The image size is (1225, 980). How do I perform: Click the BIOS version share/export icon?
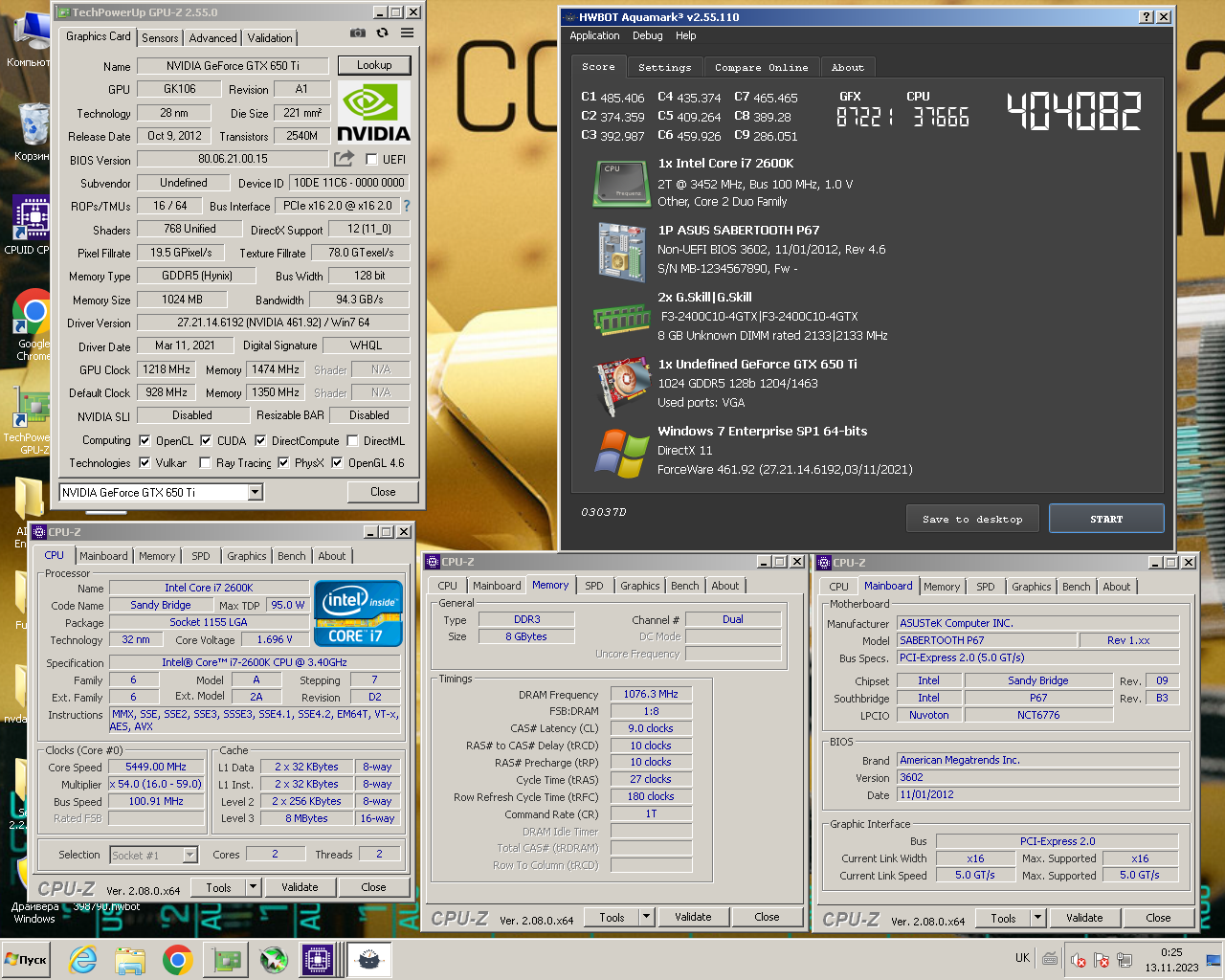tap(344, 159)
